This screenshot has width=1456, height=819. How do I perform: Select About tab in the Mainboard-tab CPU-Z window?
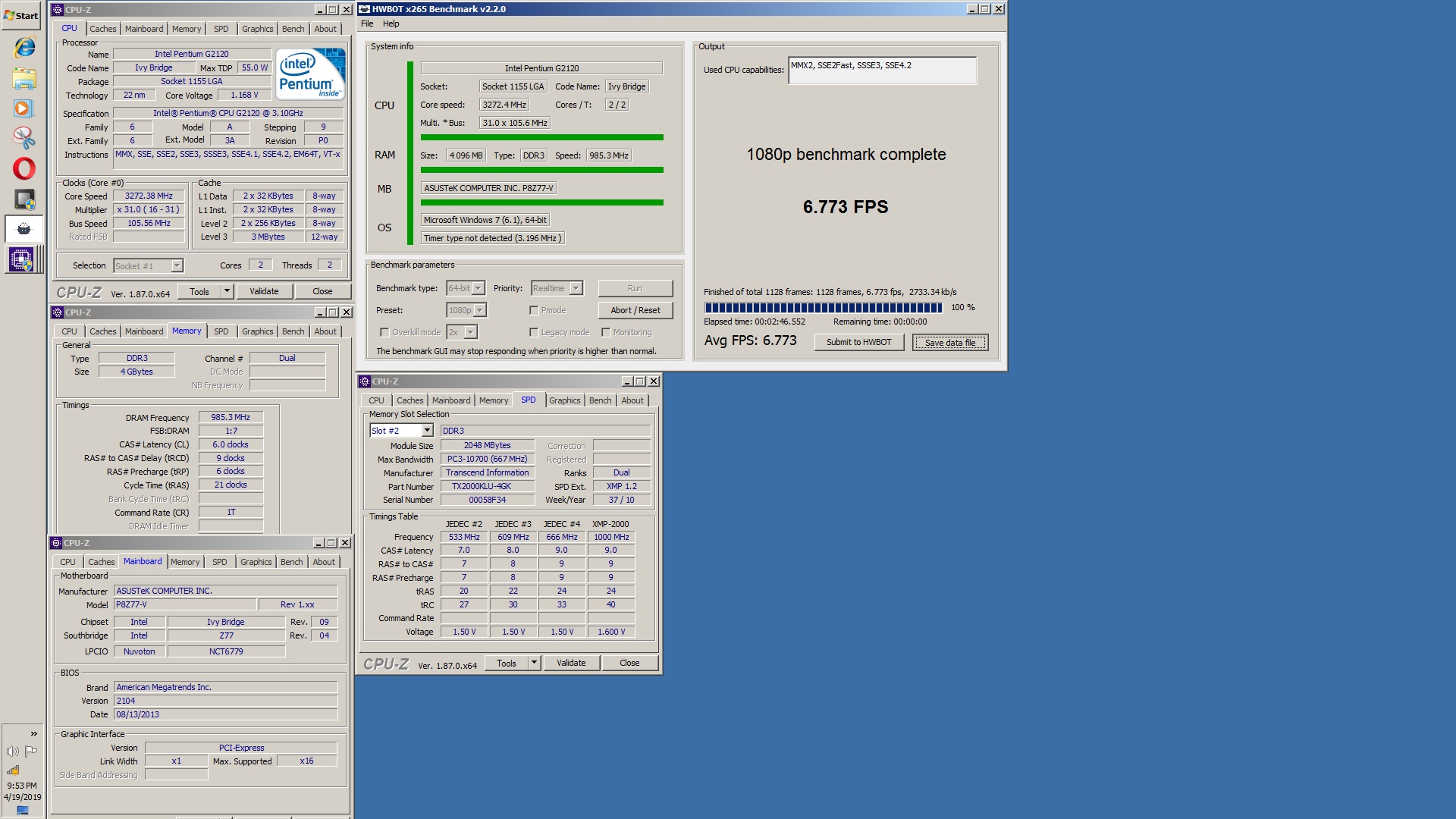pyautogui.click(x=324, y=562)
